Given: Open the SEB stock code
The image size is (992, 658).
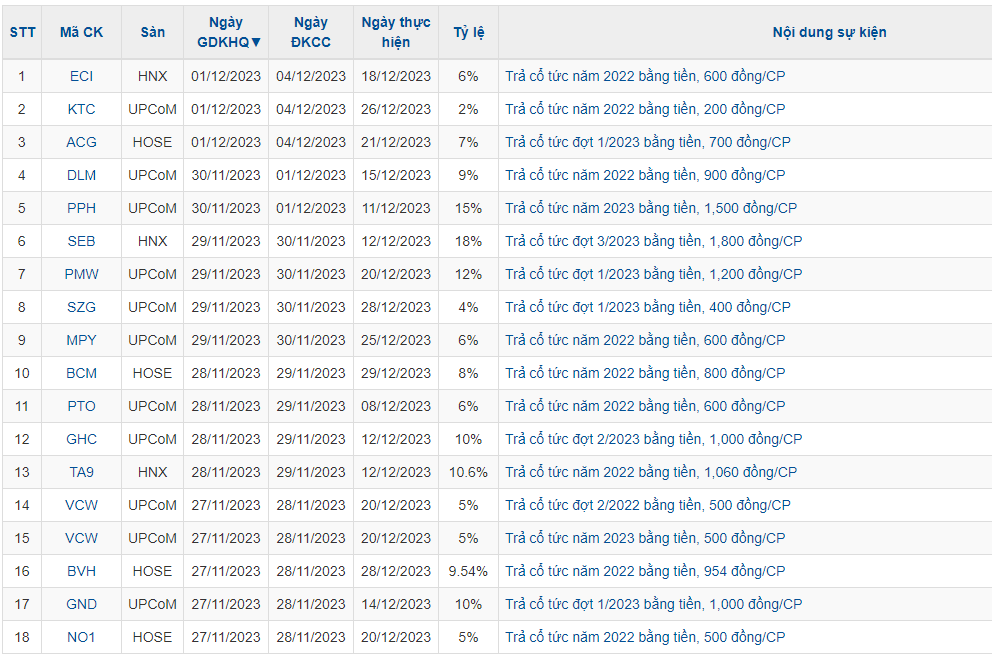Looking at the screenshot, I should [x=81, y=241].
